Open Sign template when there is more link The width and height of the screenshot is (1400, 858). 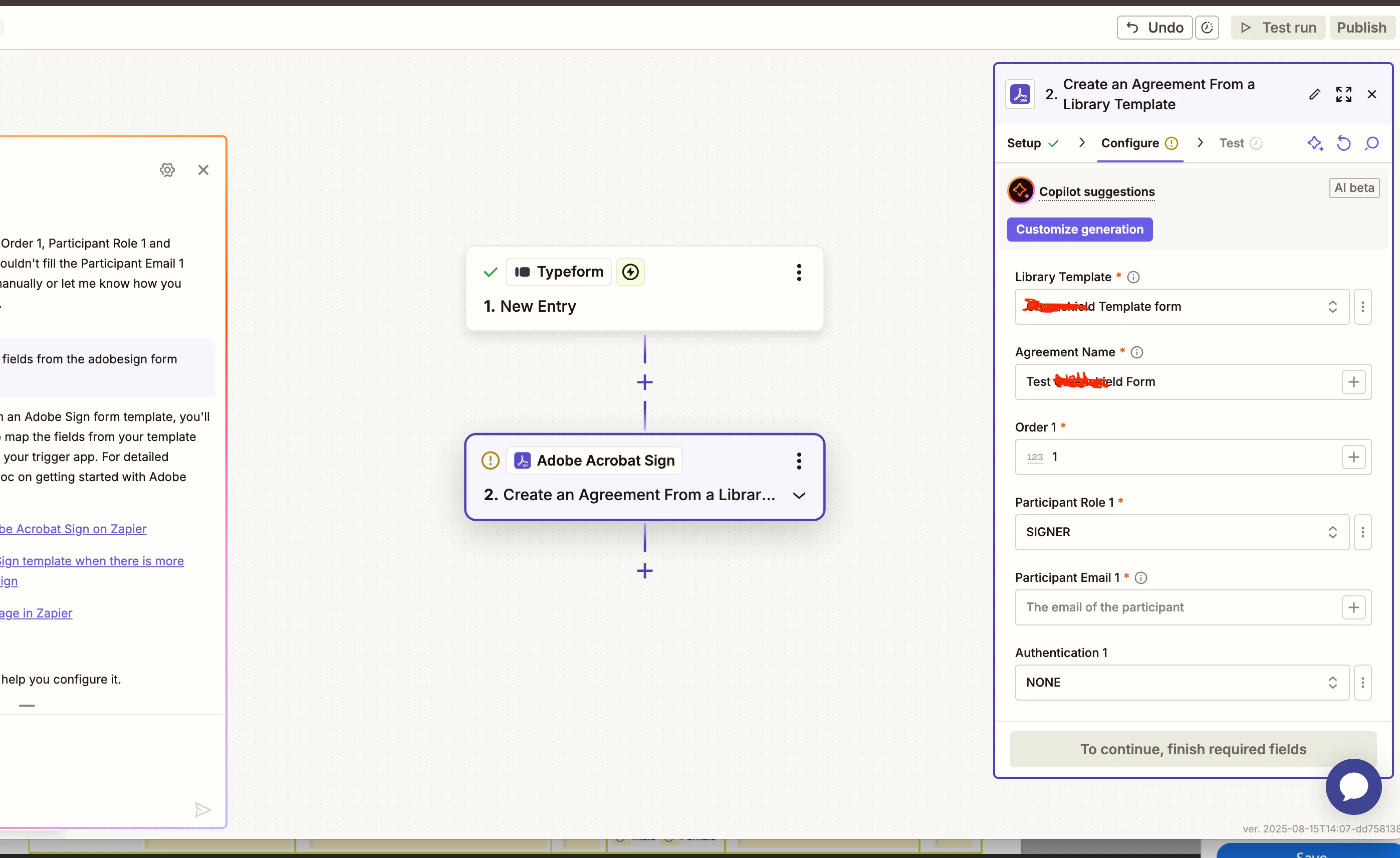pyautogui.click(x=92, y=561)
